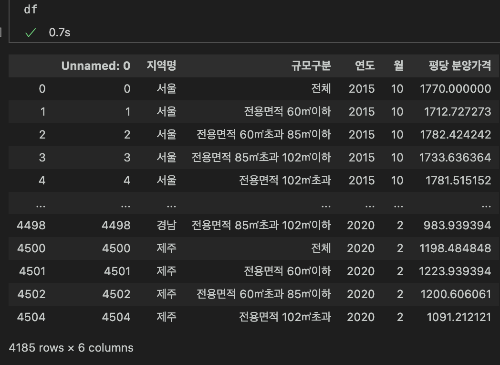The height and width of the screenshot is (365, 500).
Task: Click month value 2 in row 4504
Action: tap(400, 317)
